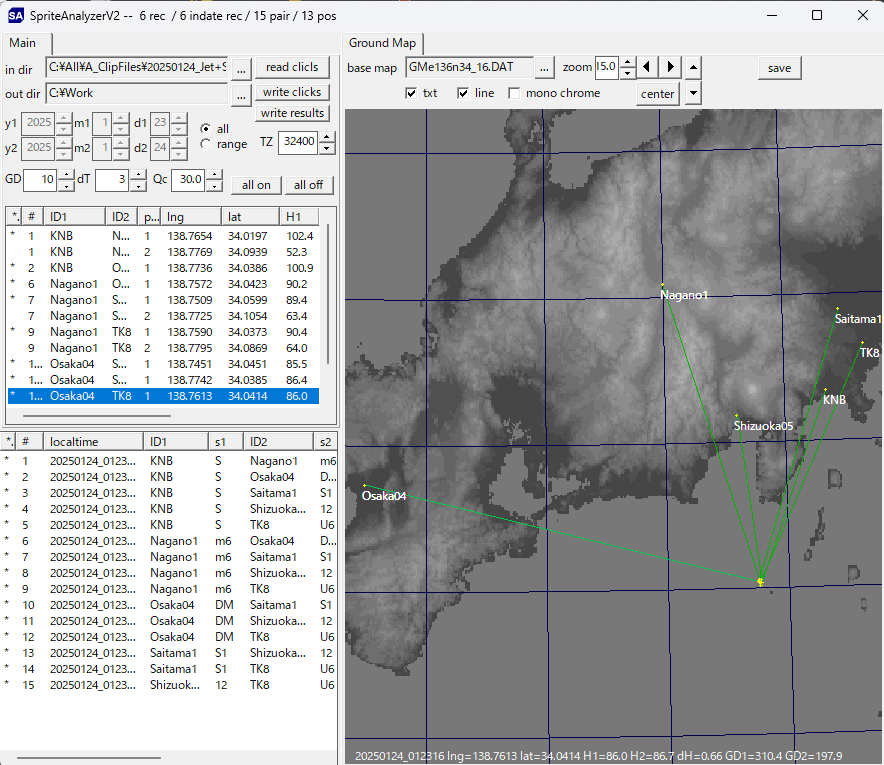Enable the mono chrome checkbox

516,93
